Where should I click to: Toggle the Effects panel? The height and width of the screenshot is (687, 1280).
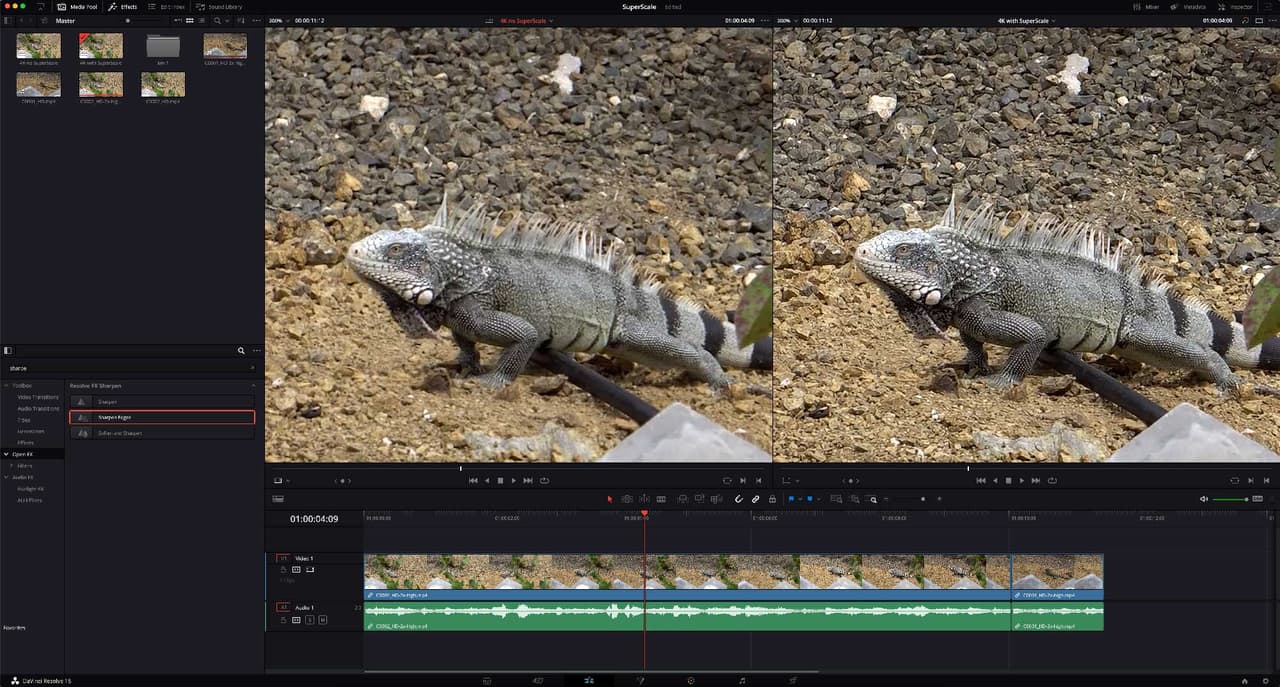pyautogui.click(x=123, y=7)
